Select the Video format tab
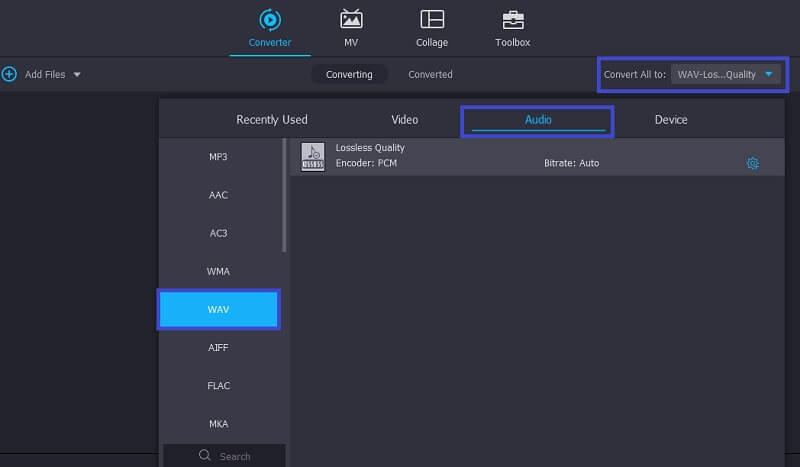 pyautogui.click(x=405, y=120)
